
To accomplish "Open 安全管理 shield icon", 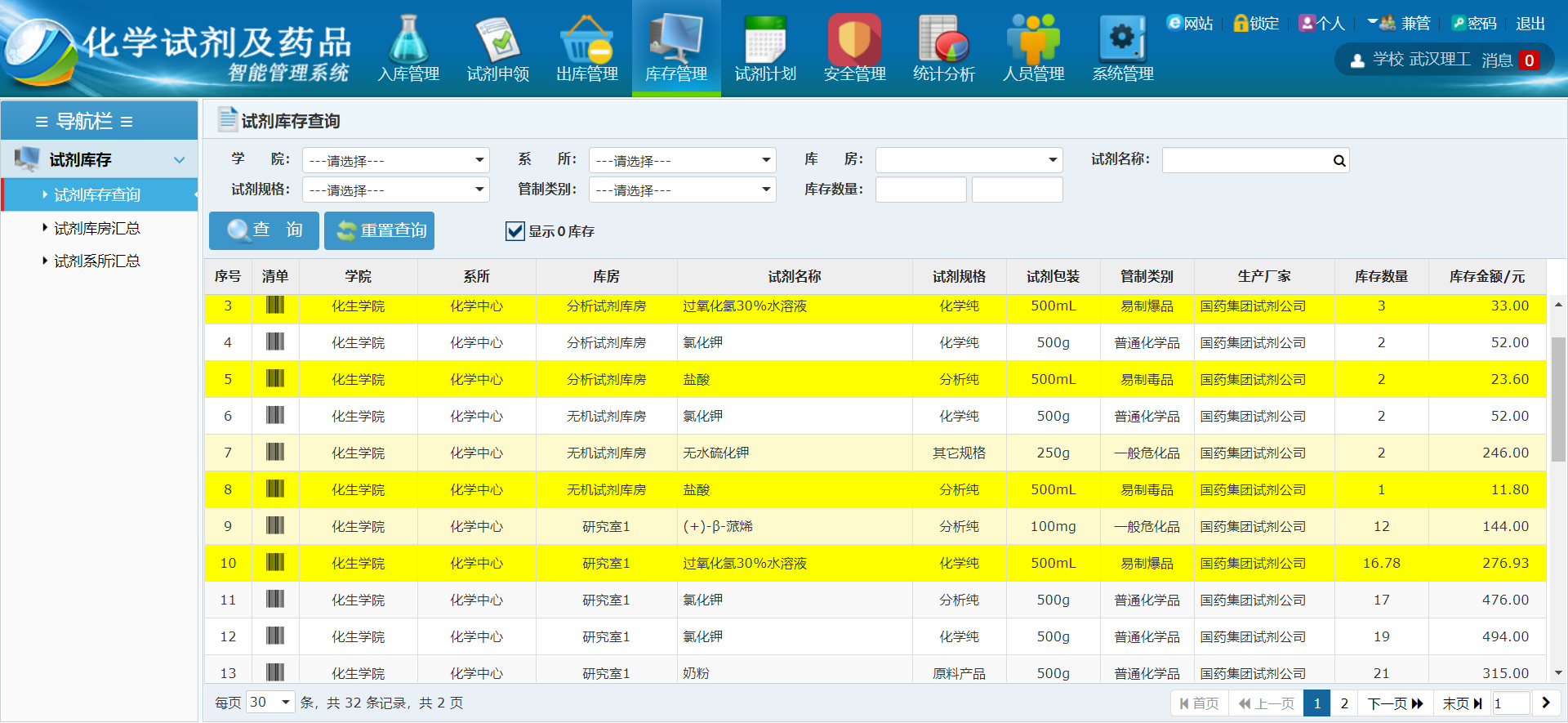I will tap(854, 39).
